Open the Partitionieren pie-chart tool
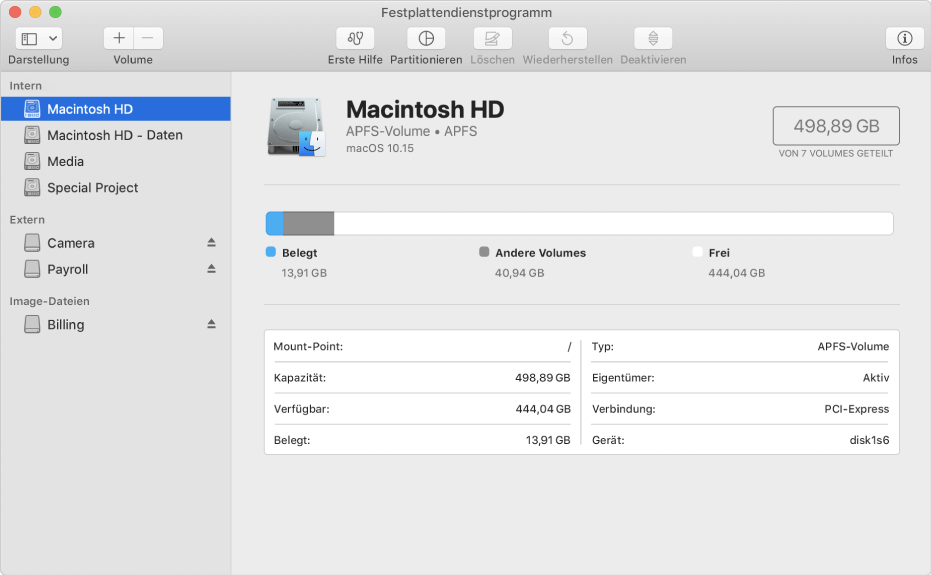The image size is (931, 575). pyautogui.click(x=426, y=38)
